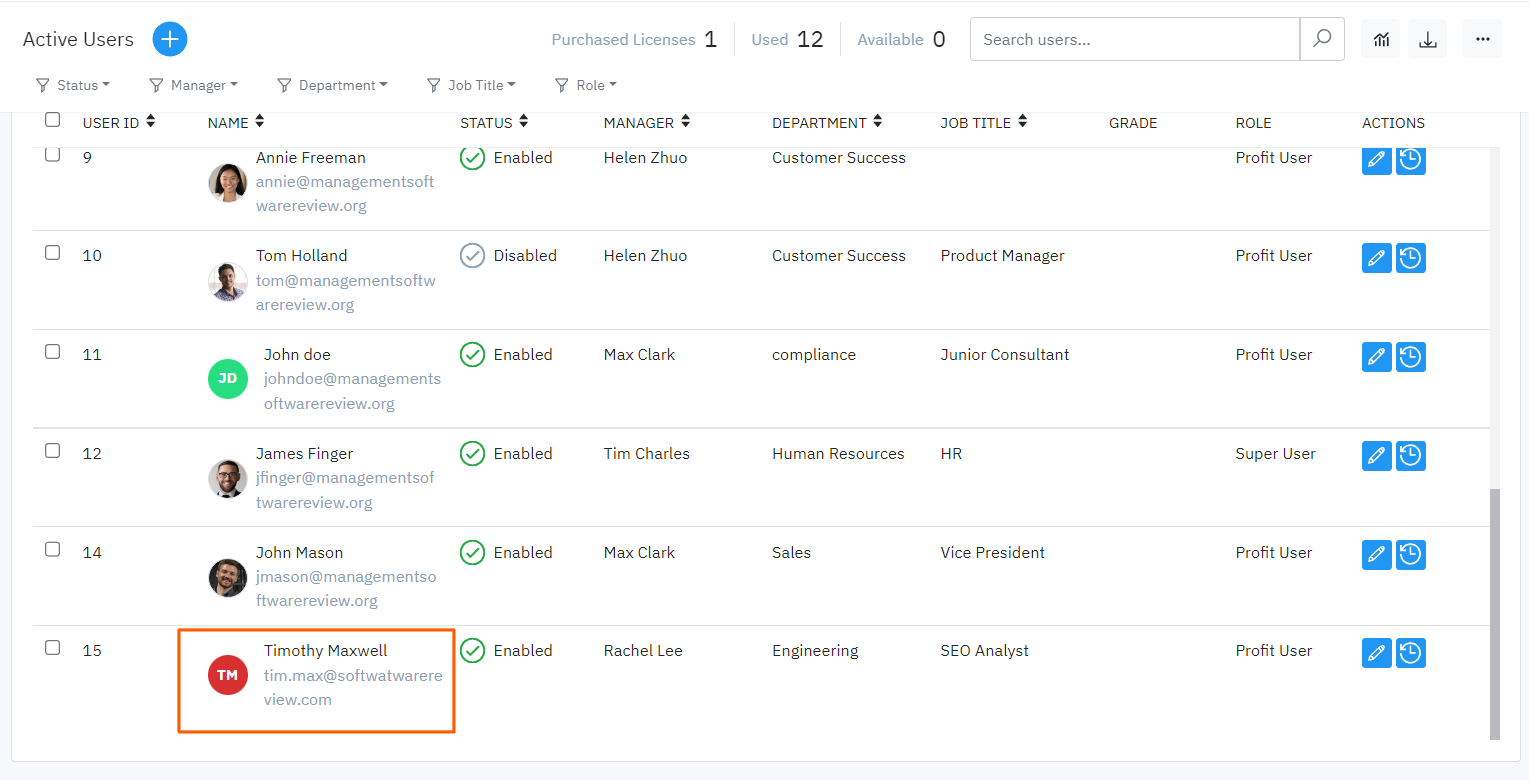Image resolution: width=1529 pixels, height=780 pixels.
Task: View history for John Mason
Action: coord(1410,555)
